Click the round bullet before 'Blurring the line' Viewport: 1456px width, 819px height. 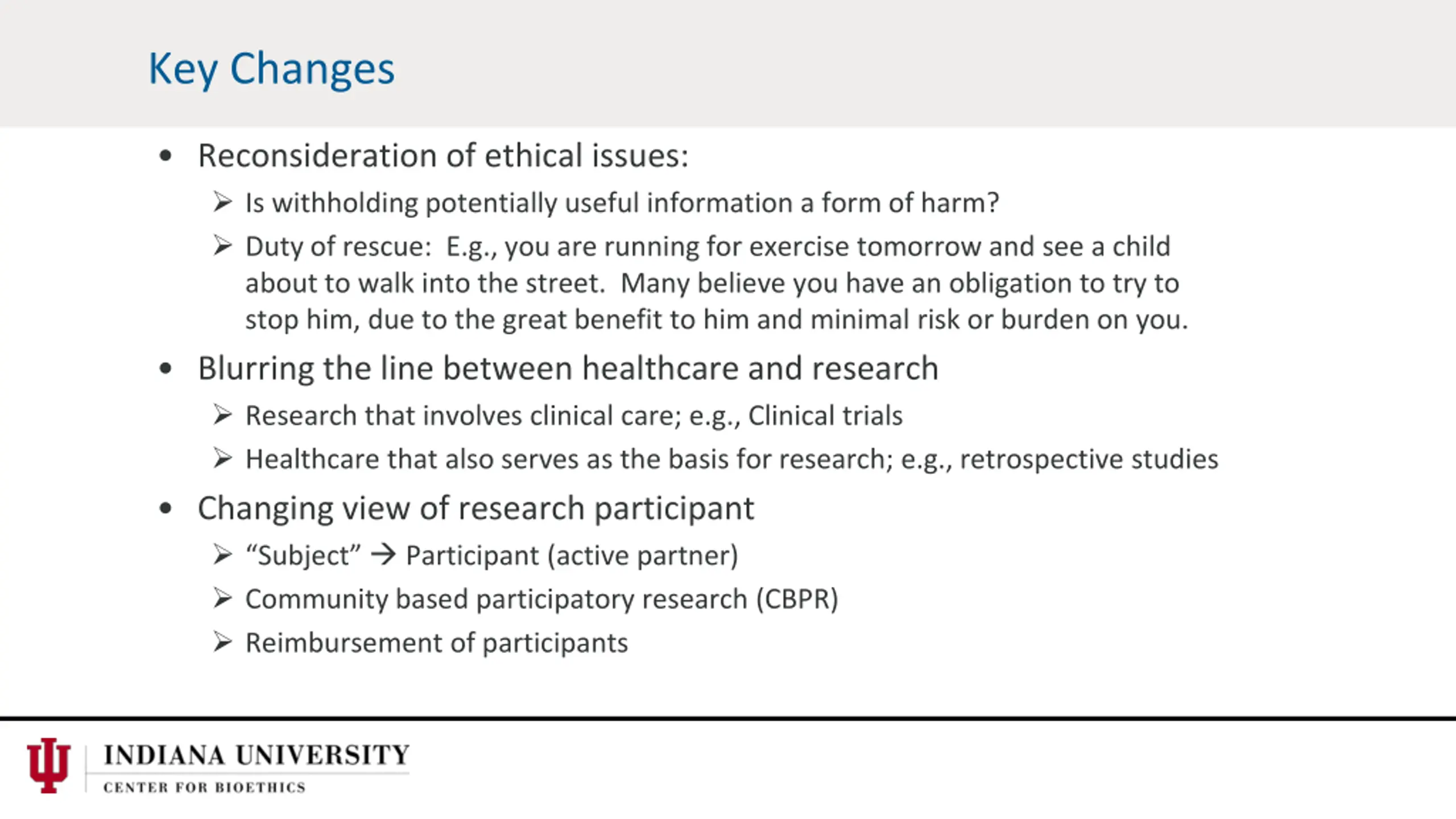coord(166,369)
